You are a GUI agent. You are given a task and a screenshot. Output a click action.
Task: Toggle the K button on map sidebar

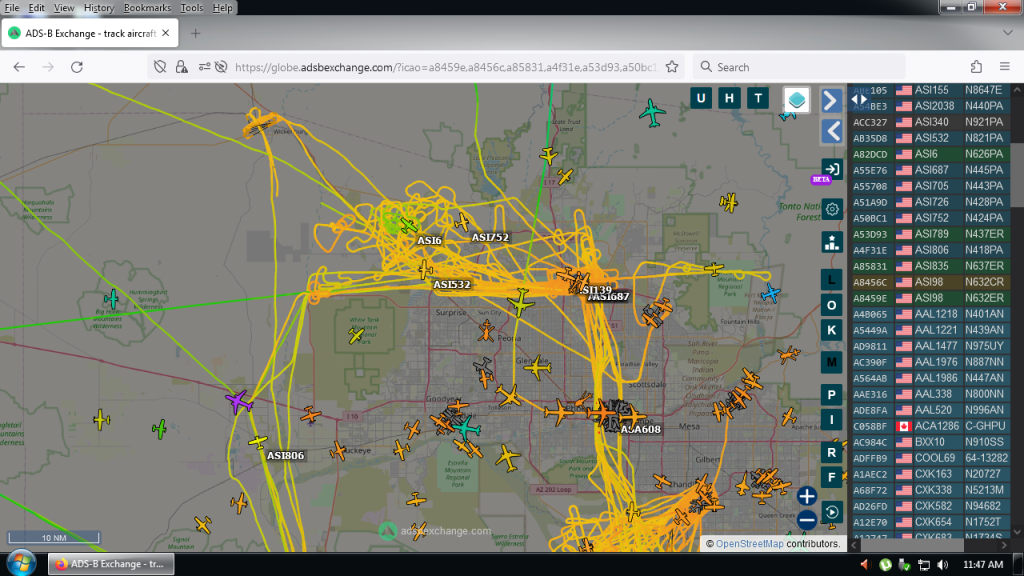pos(831,330)
